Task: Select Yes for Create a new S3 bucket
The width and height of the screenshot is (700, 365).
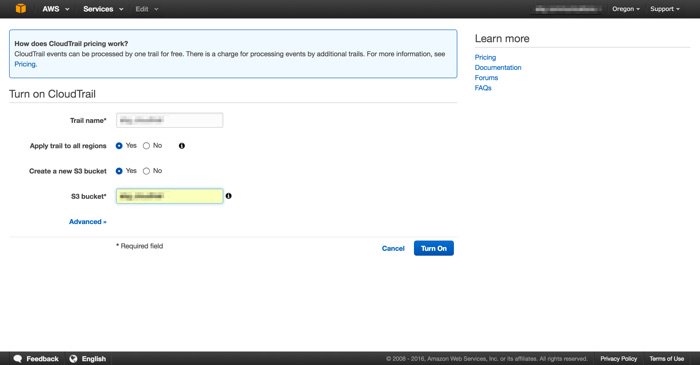Action: tap(119, 171)
